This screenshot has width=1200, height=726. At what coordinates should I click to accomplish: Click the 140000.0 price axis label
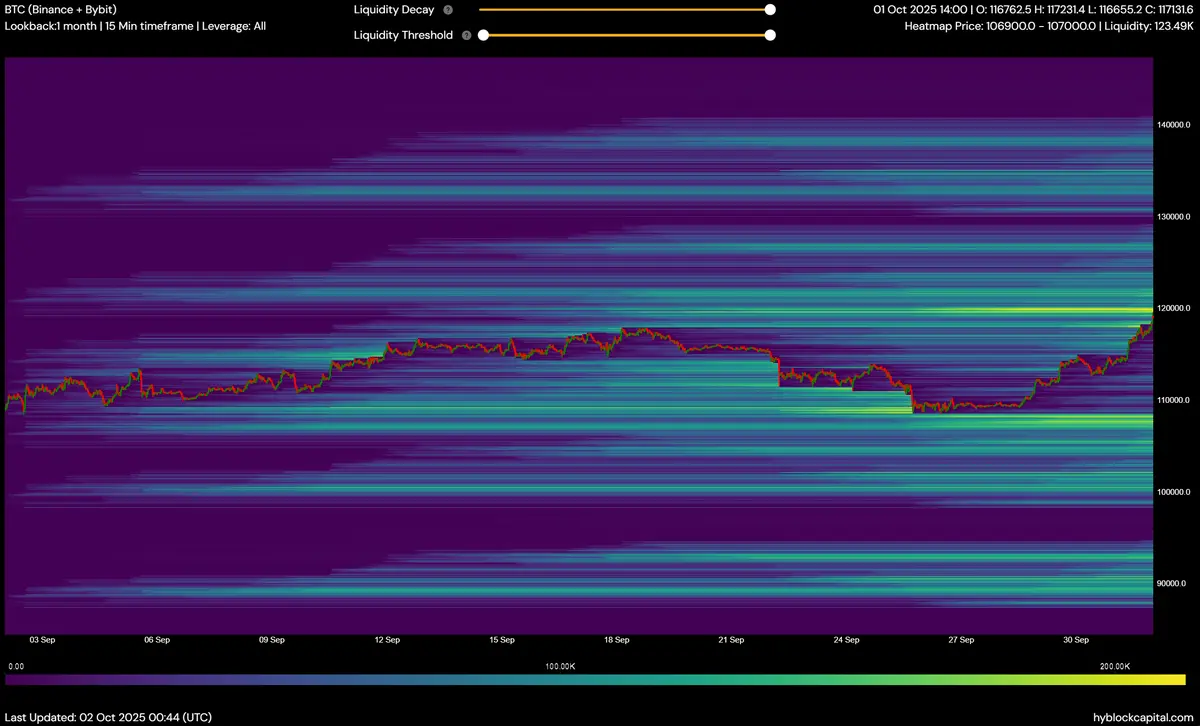click(x=1174, y=125)
